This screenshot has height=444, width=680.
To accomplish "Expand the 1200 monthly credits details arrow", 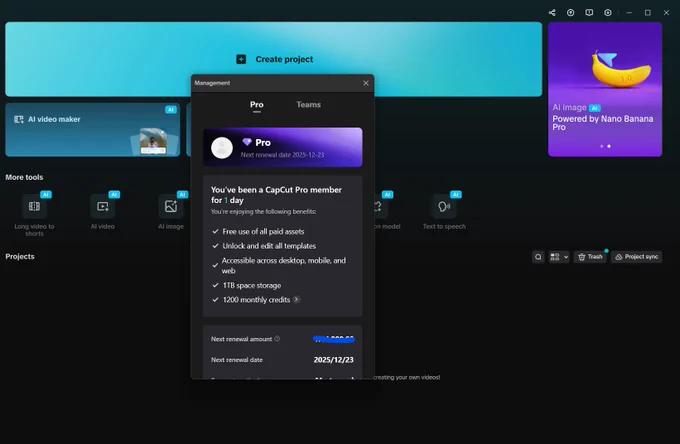I will point(297,300).
